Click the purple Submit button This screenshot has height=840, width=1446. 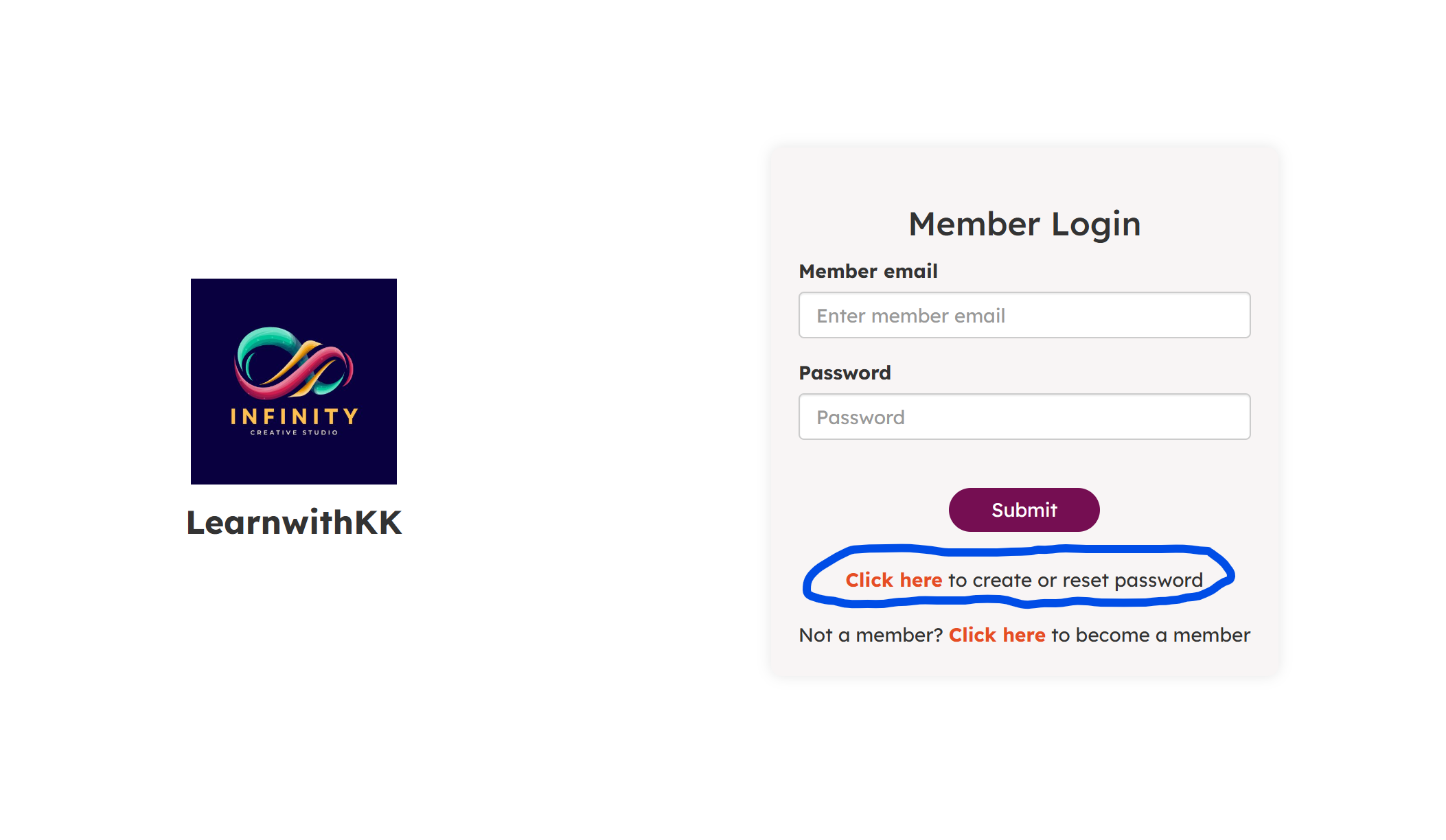point(1024,510)
